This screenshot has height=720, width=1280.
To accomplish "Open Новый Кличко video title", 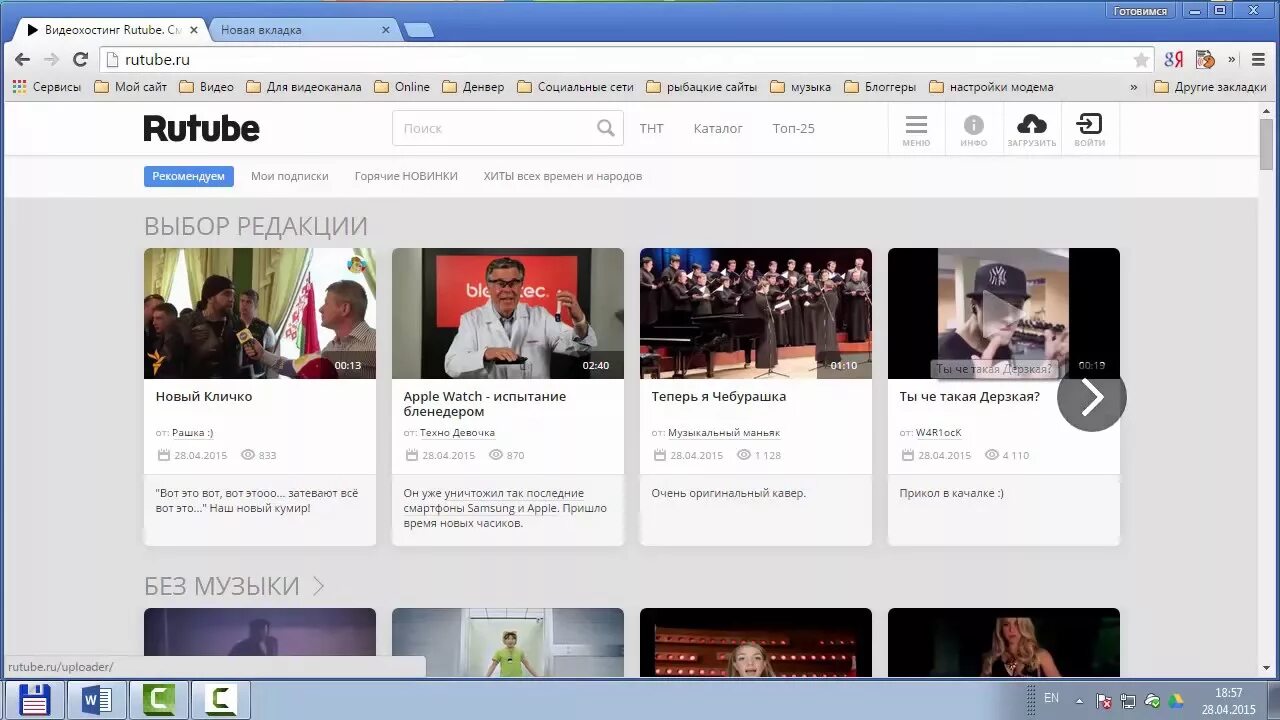I will [204, 396].
